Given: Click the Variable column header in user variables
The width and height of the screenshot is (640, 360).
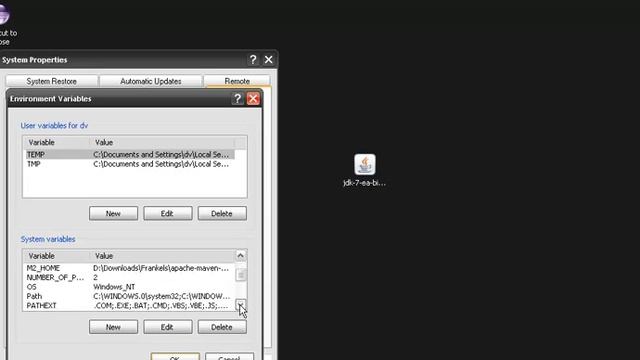Looking at the screenshot, I should click(57, 142).
